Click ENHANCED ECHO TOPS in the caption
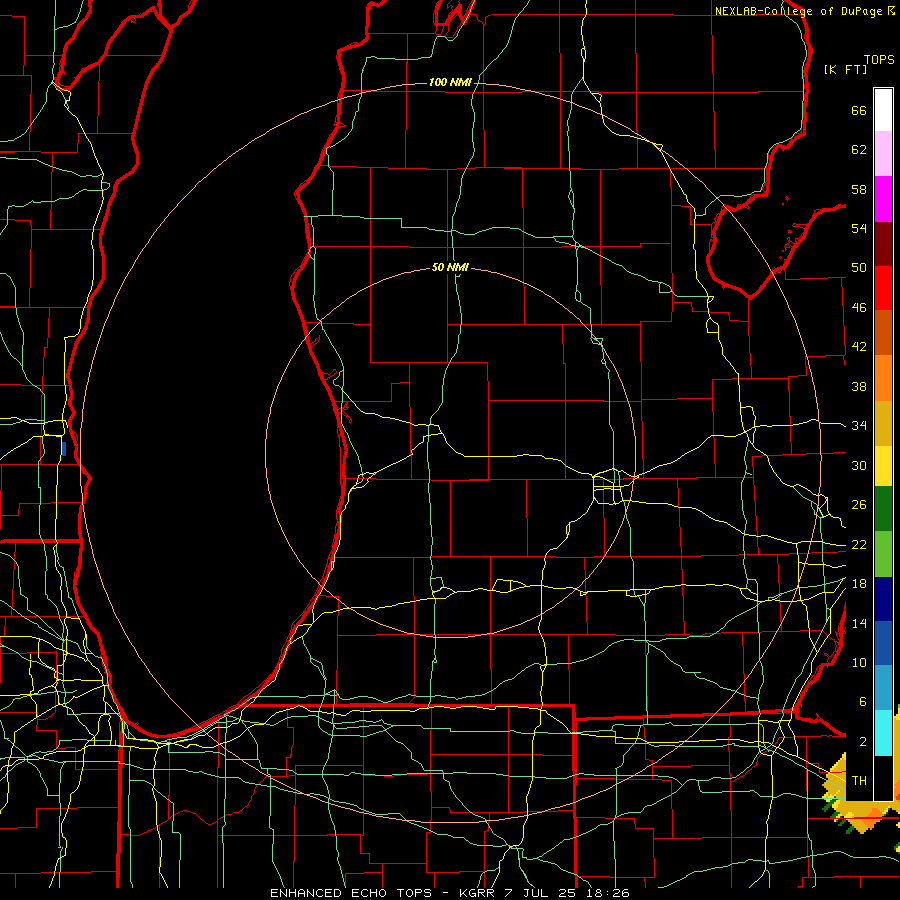Image resolution: width=900 pixels, height=900 pixels. (351, 893)
